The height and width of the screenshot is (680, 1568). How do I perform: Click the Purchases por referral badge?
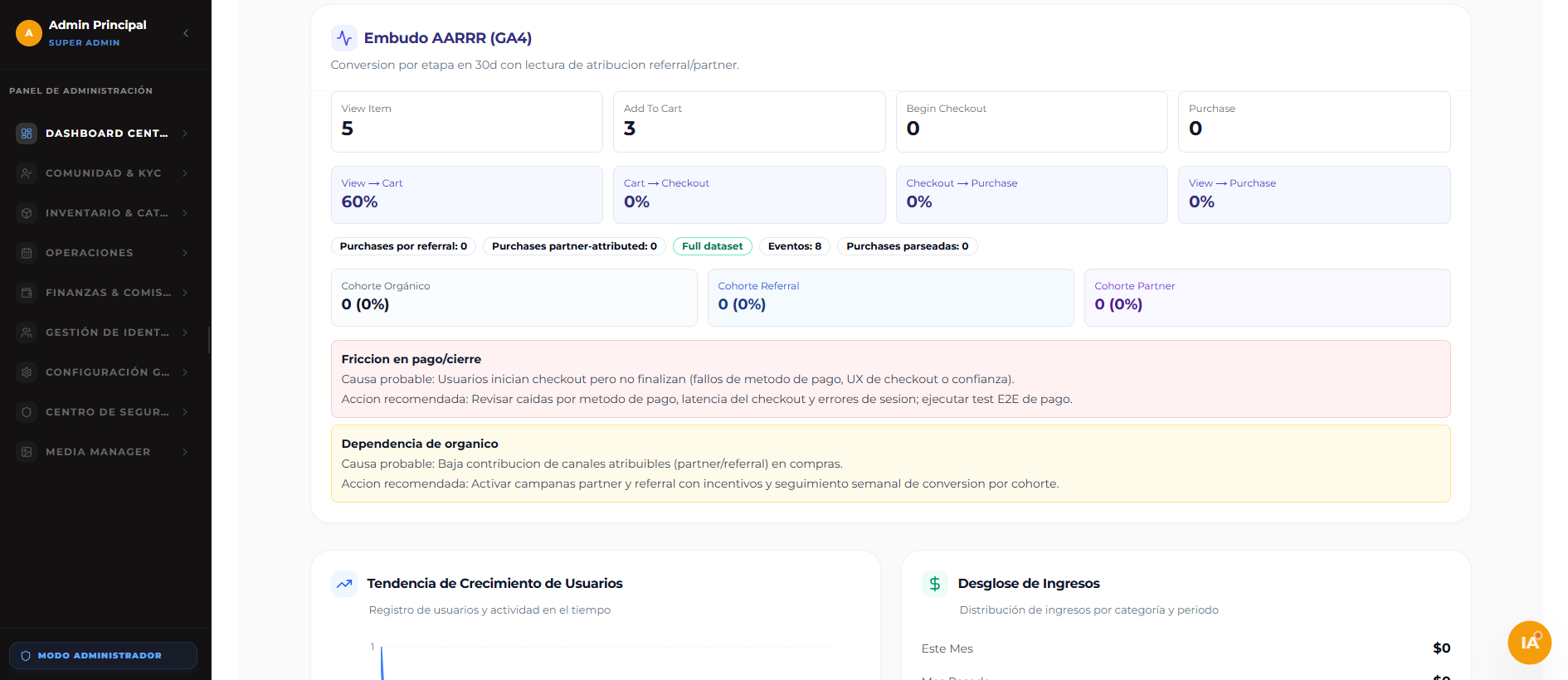[x=403, y=246]
